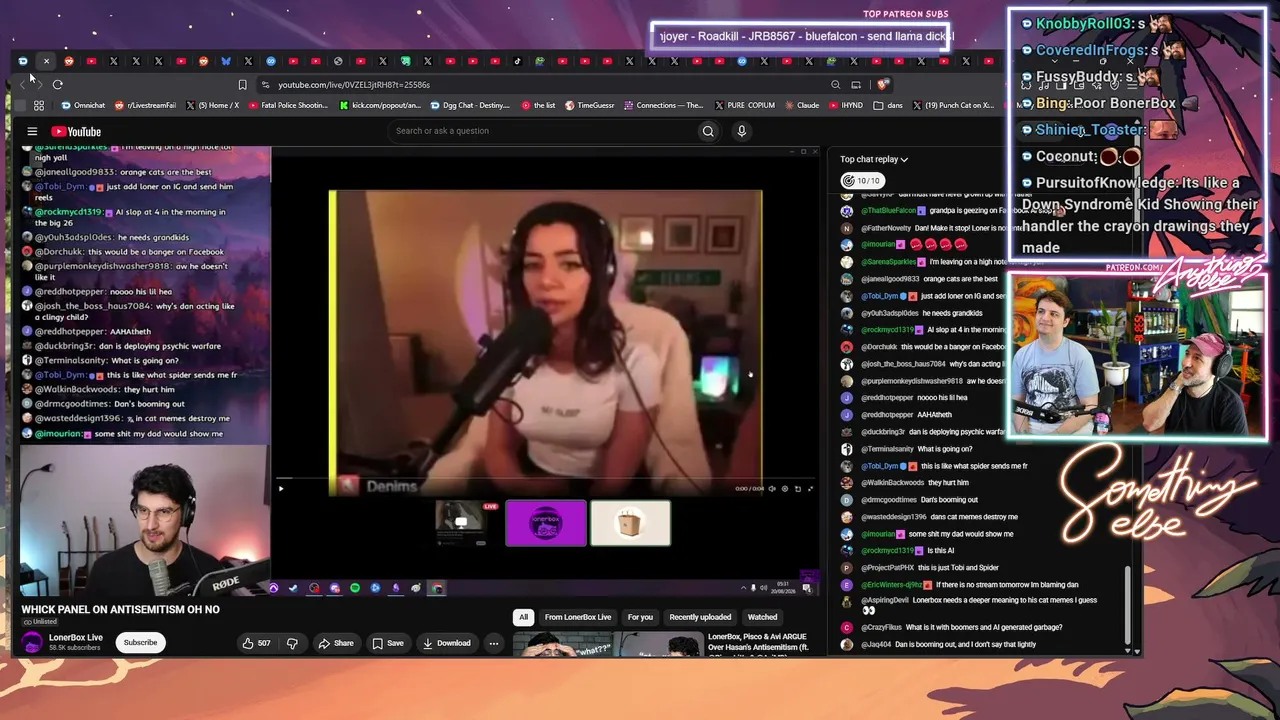Image resolution: width=1280 pixels, height=720 pixels.
Task: Bookmark this page using address bar icon
Action: coord(242,85)
